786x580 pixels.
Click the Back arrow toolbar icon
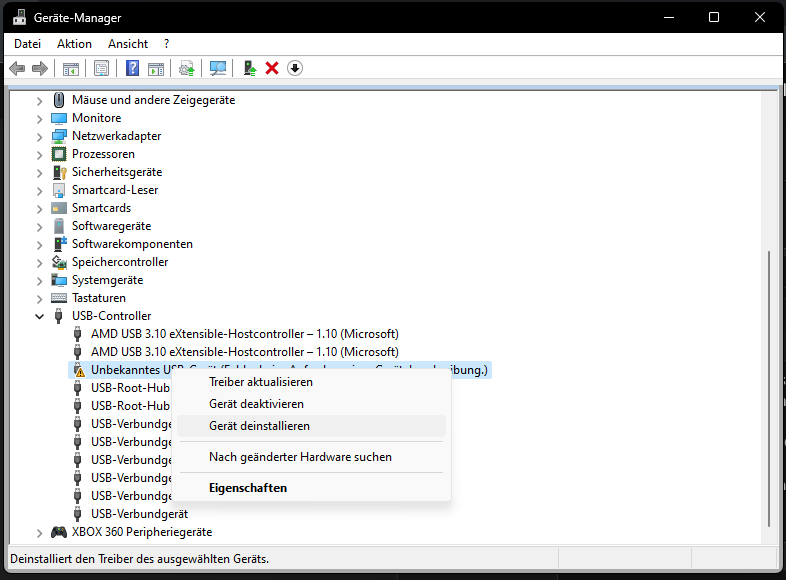pos(17,68)
